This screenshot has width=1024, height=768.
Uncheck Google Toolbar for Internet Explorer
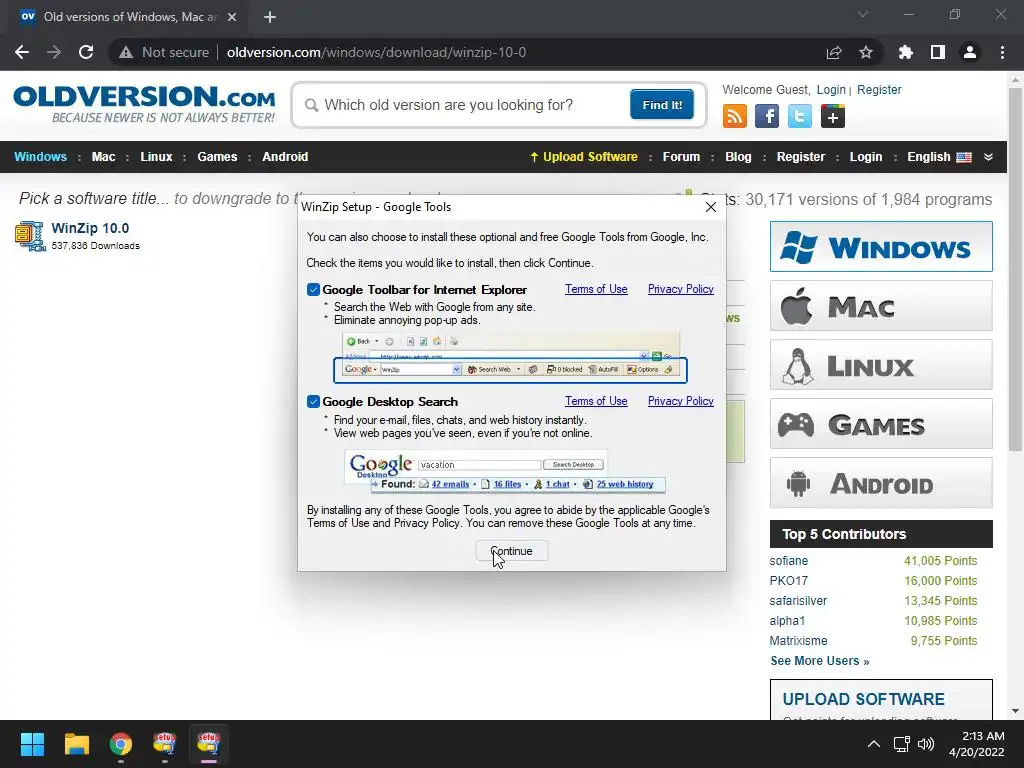coord(313,289)
